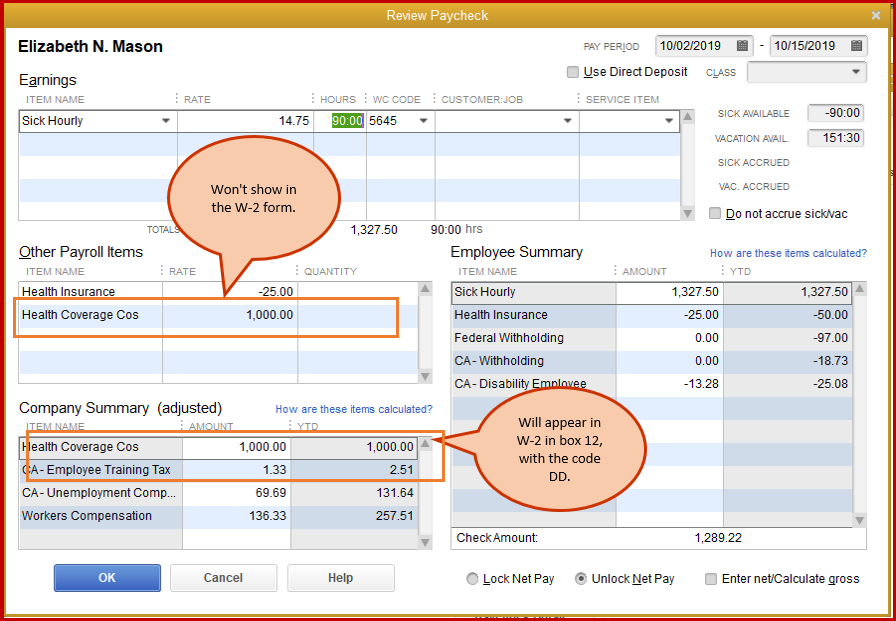Image resolution: width=896 pixels, height=621 pixels.
Task: Open the Class dropdown
Action: tap(855, 72)
